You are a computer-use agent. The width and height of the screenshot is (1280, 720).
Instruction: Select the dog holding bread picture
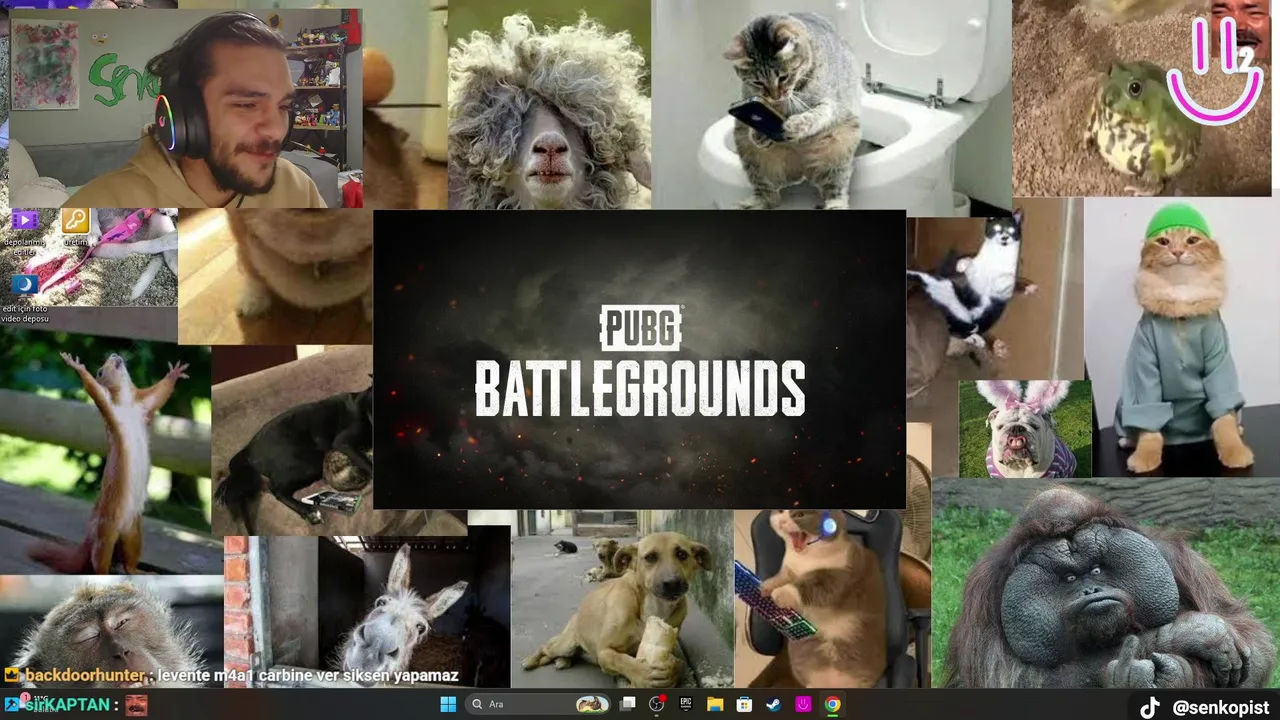(x=622, y=598)
